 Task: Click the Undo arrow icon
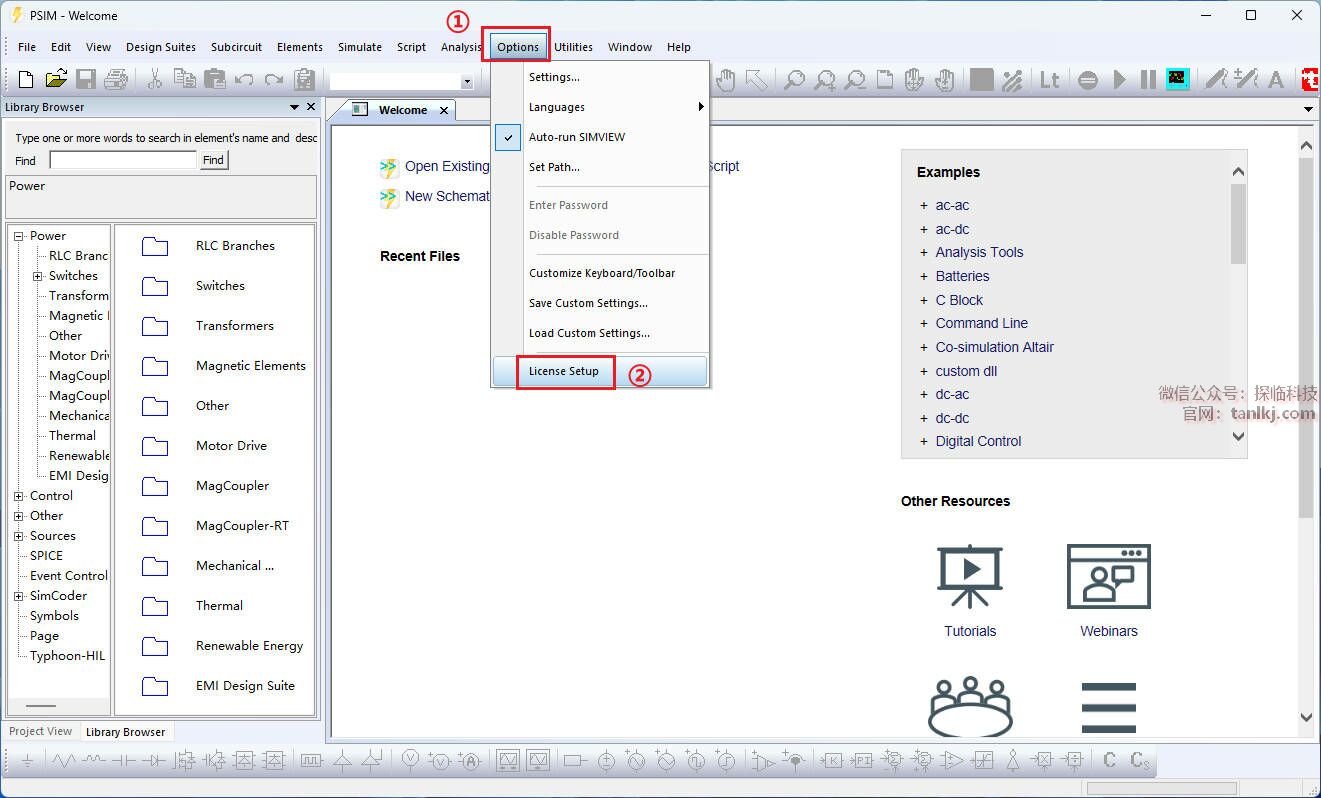(244, 80)
